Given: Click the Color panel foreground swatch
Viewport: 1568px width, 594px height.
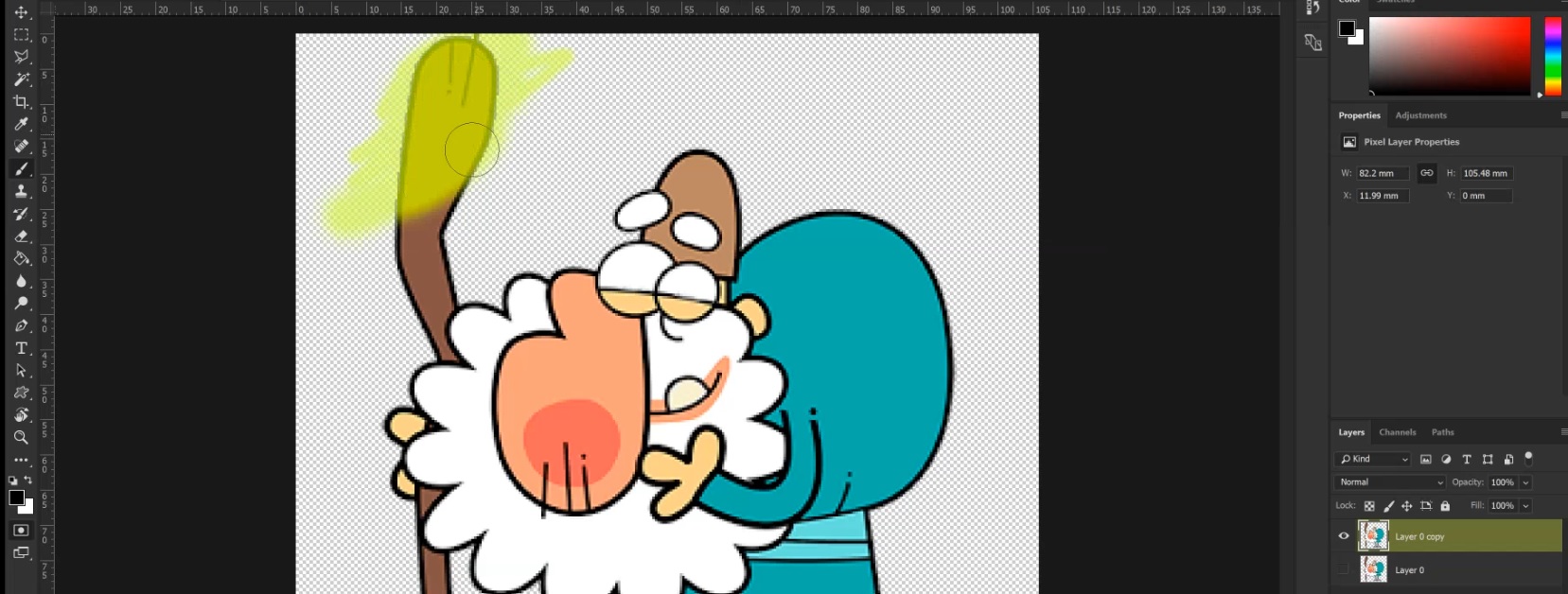Looking at the screenshot, I should point(1347,27).
